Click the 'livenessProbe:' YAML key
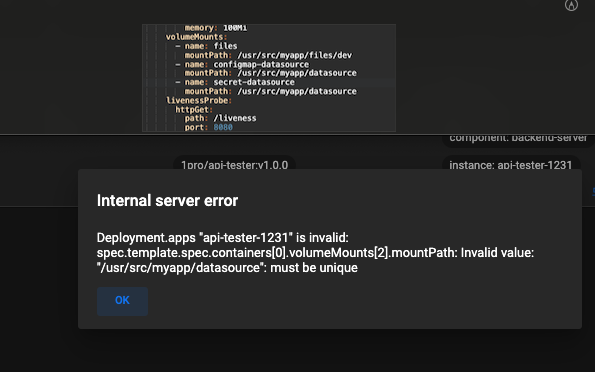Viewport: 595px width, 372px height. [199, 101]
